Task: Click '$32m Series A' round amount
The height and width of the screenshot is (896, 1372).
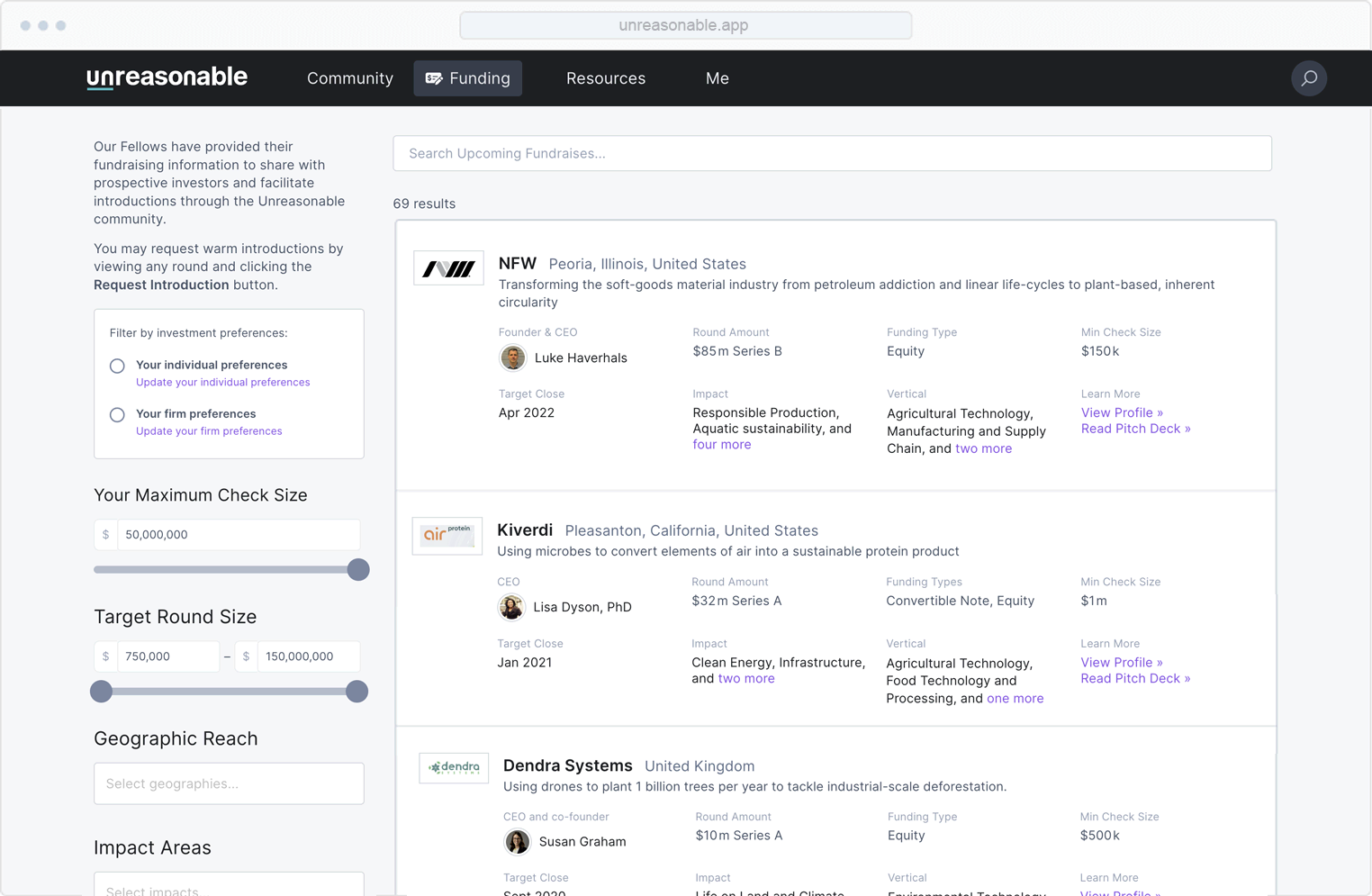Action: (736, 601)
